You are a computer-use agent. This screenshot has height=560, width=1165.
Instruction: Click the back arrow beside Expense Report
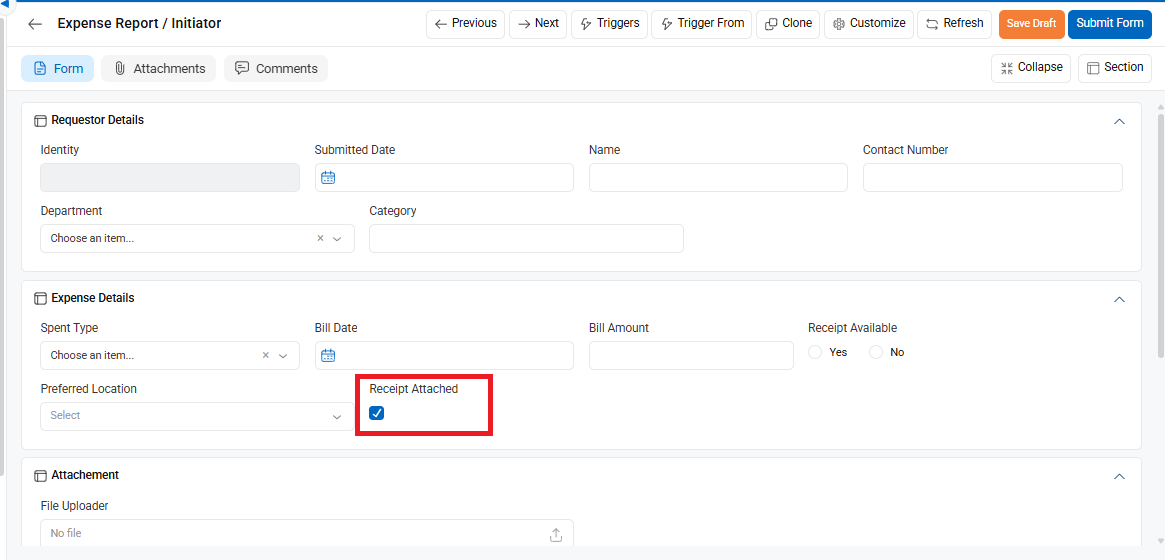coord(35,24)
